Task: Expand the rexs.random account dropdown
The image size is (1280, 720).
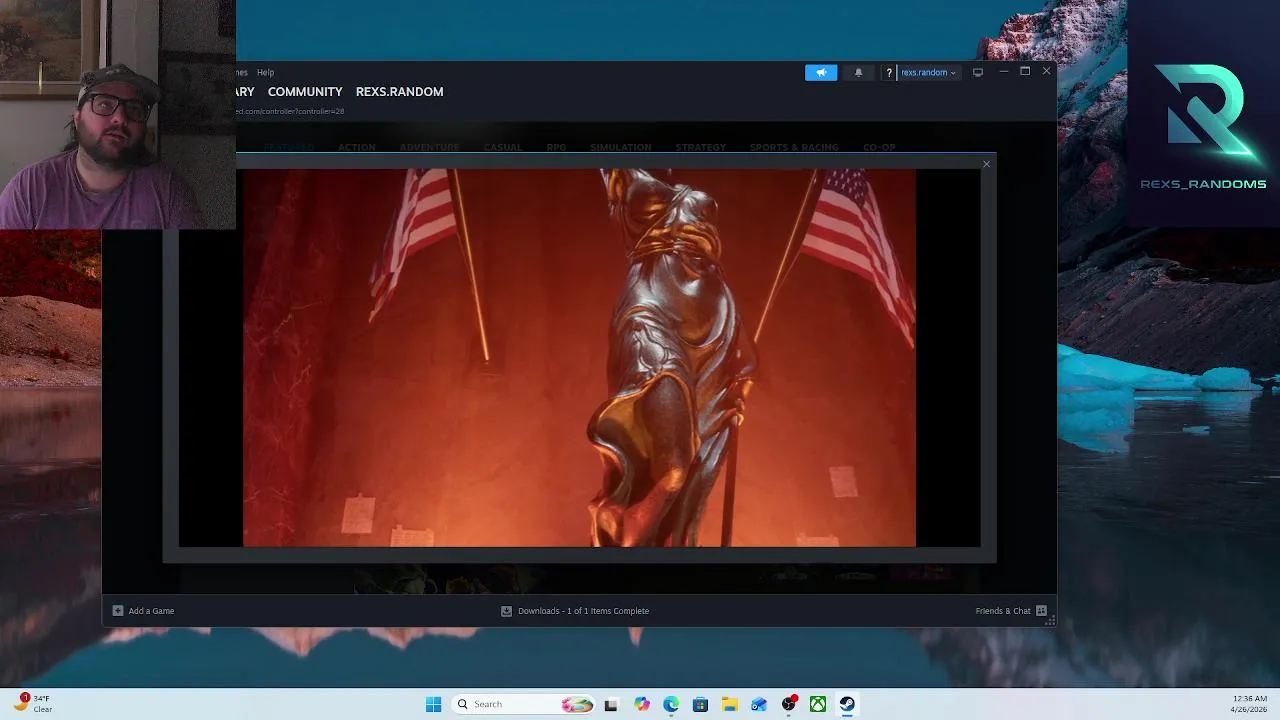Action: pos(928,72)
